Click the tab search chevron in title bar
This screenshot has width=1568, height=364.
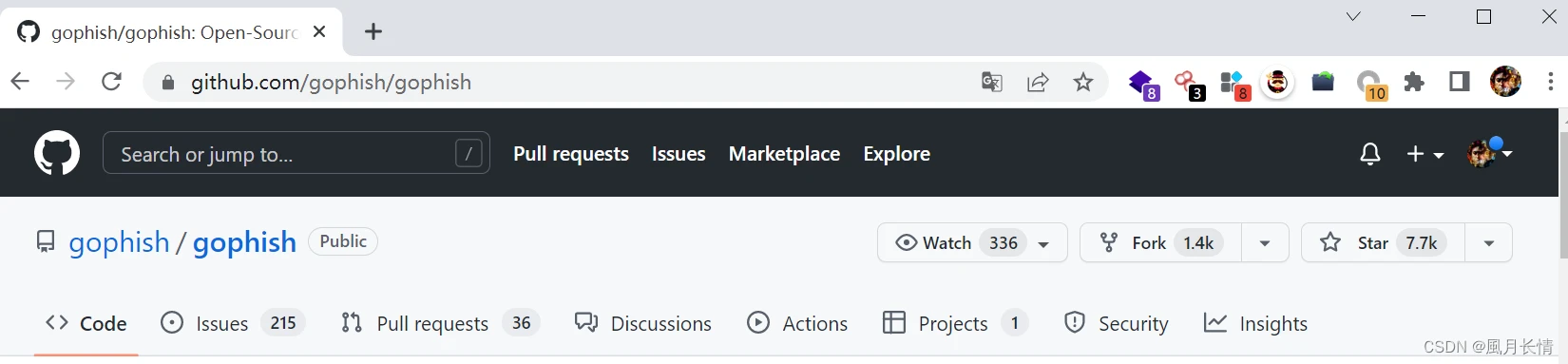[x=1353, y=16]
